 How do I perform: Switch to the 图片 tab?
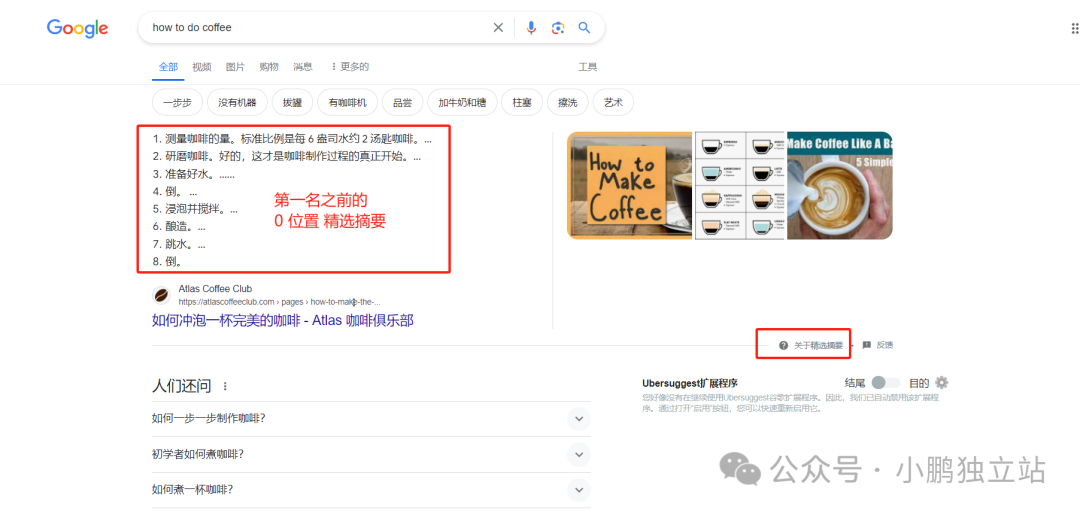click(236, 67)
